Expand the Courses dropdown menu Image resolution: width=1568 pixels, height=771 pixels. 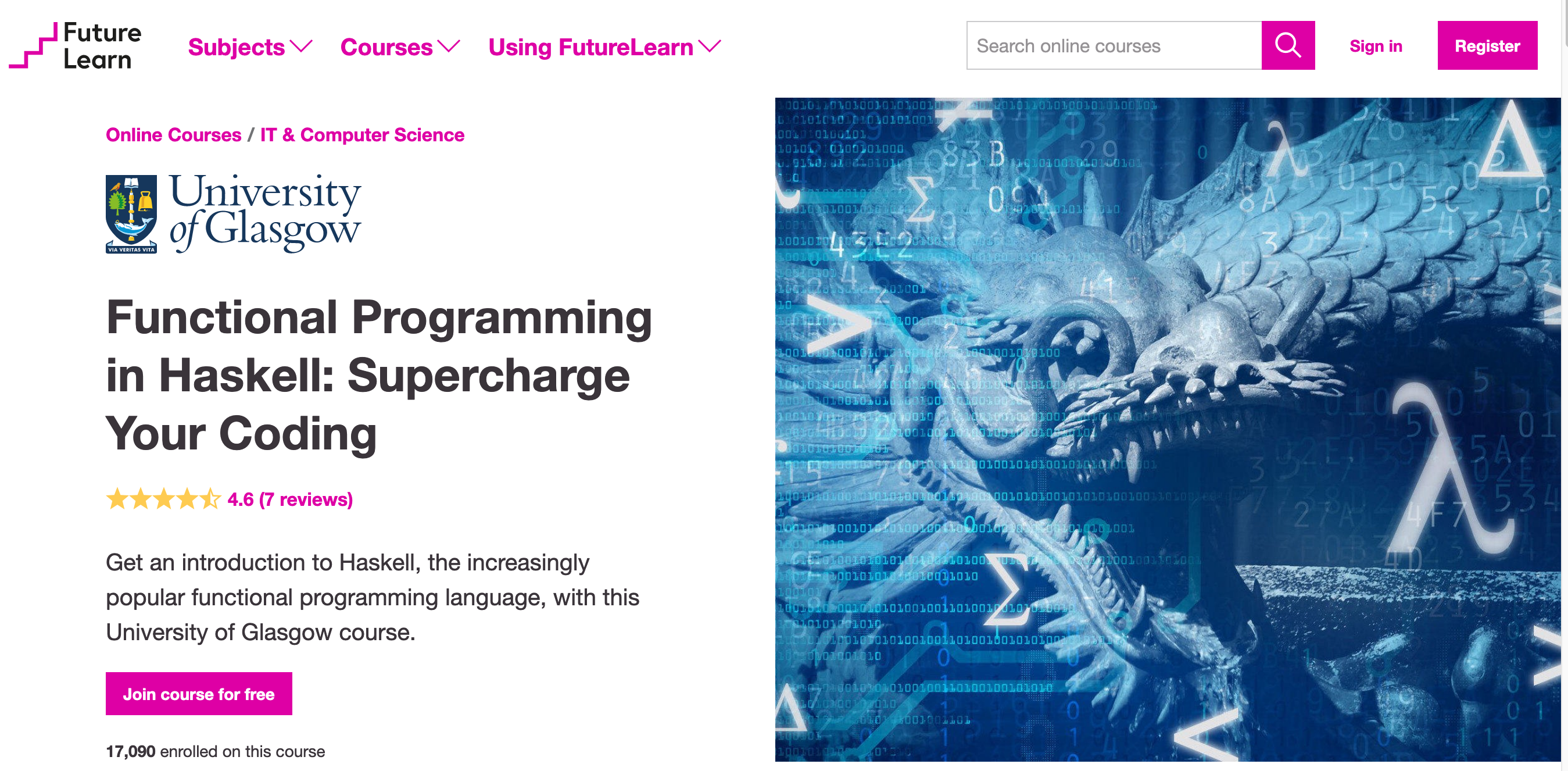coord(399,46)
